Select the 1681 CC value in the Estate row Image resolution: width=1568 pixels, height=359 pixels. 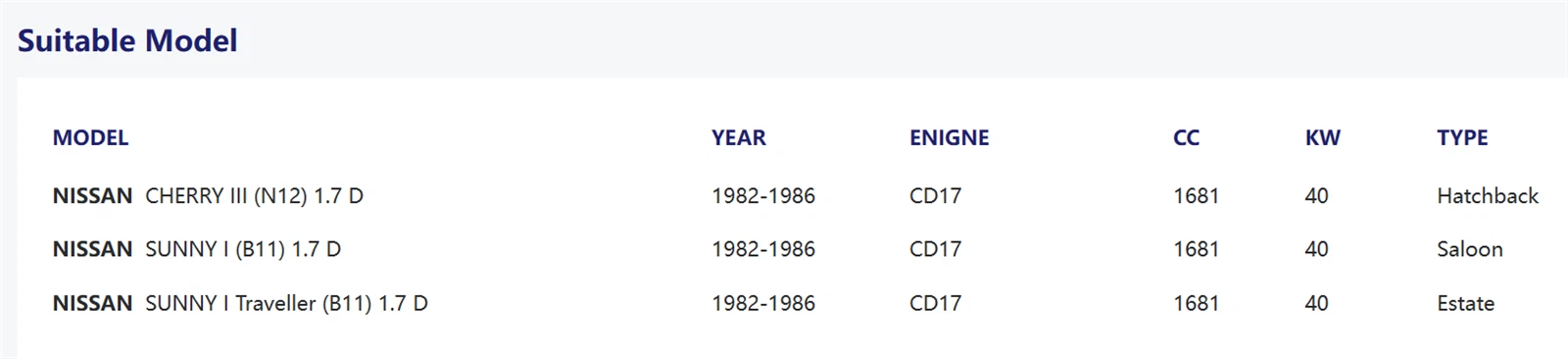point(1196,303)
